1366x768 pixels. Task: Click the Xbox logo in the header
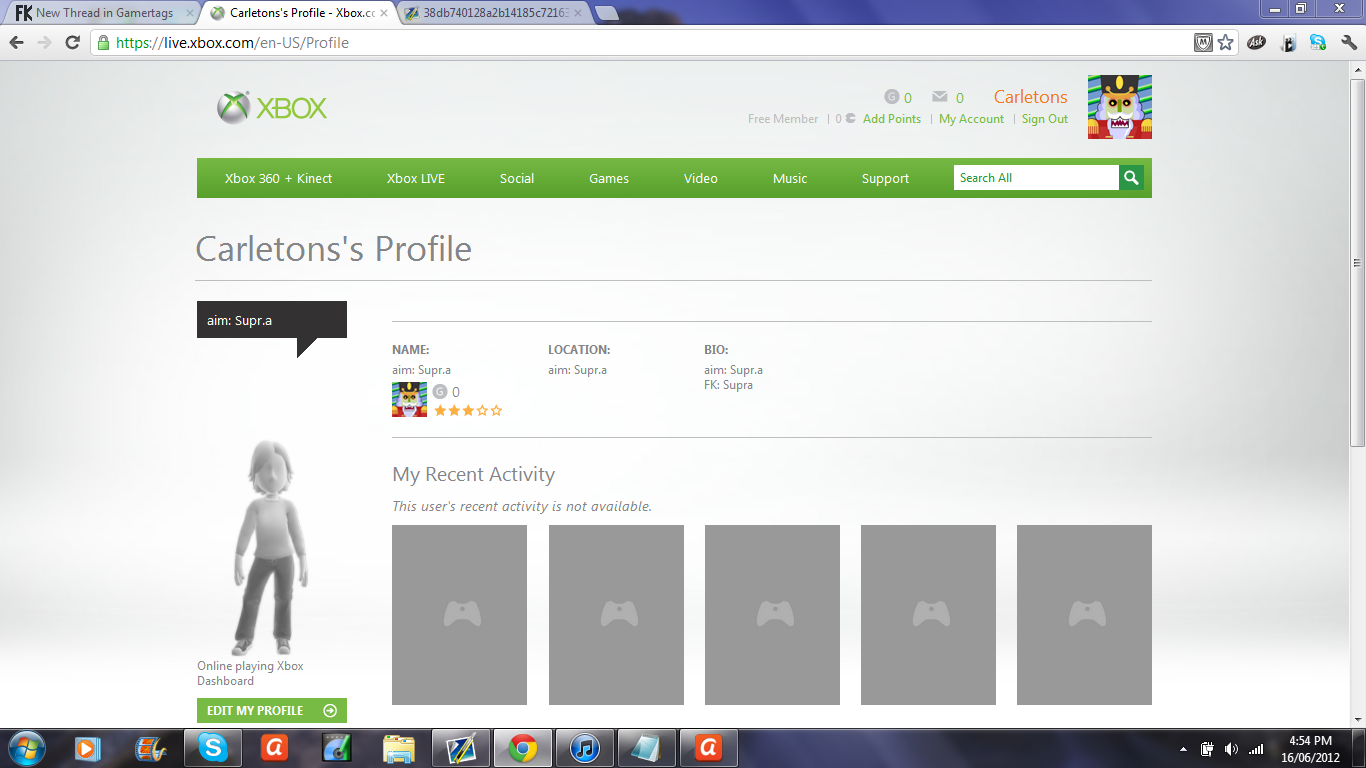(272, 108)
